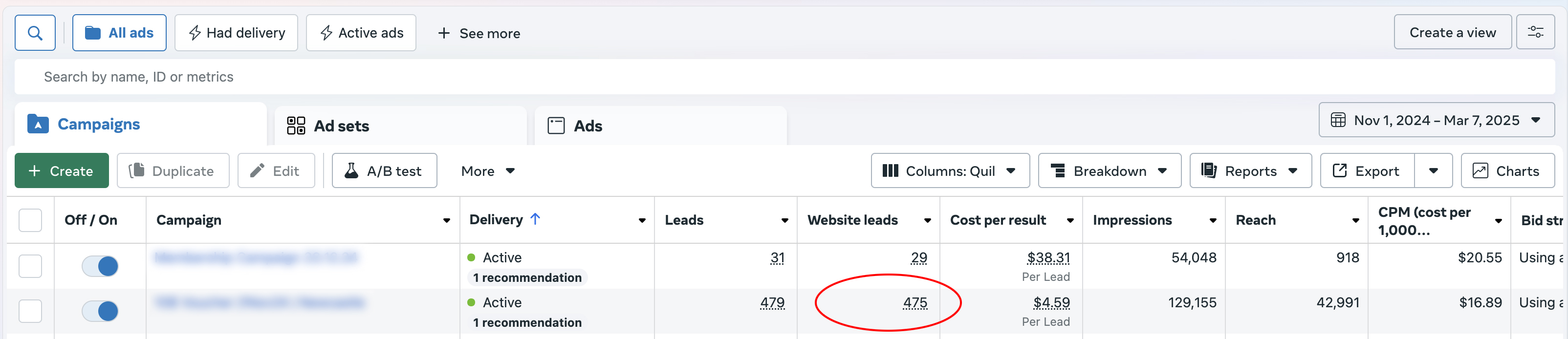Click the calendar icon in date range
1568x339 pixels.
1338,120
